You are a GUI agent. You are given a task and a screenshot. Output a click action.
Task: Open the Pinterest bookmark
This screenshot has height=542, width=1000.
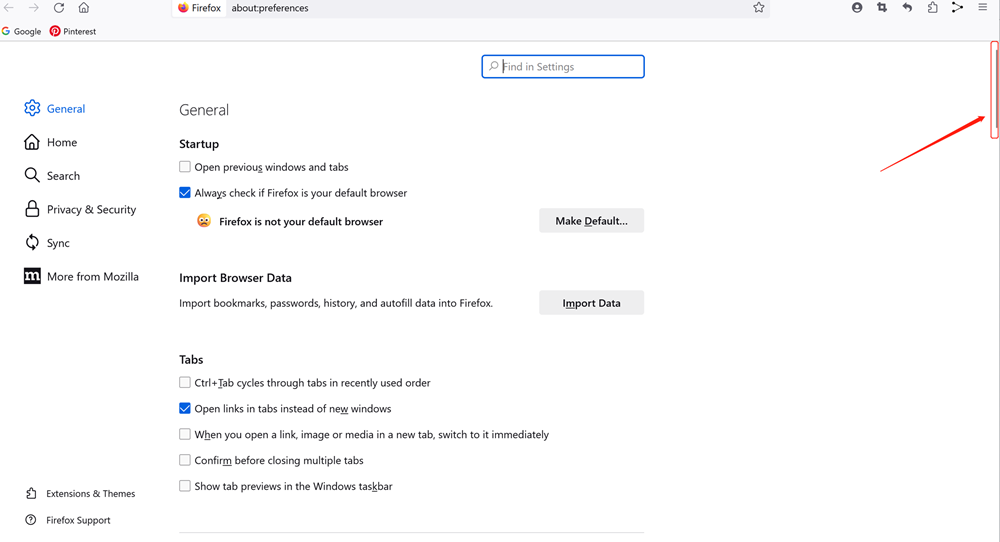[x=73, y=31]
